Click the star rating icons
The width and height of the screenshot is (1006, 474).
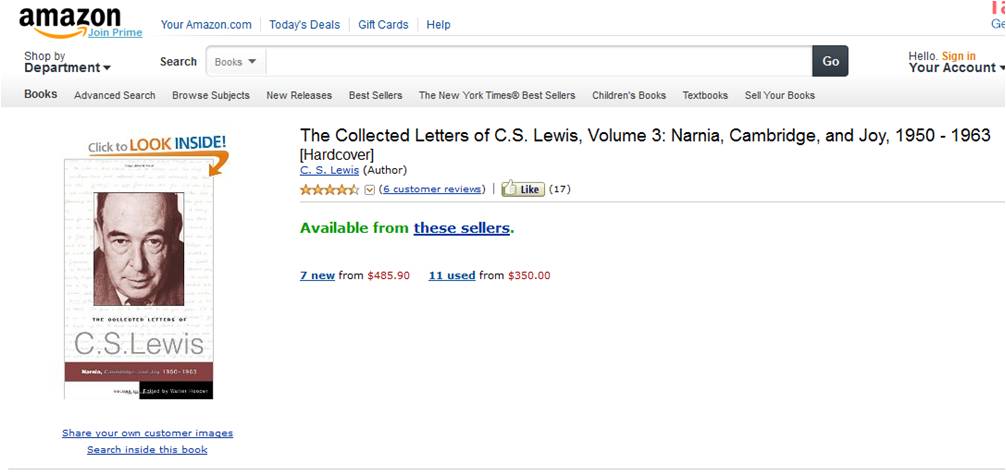pos(329,189)
